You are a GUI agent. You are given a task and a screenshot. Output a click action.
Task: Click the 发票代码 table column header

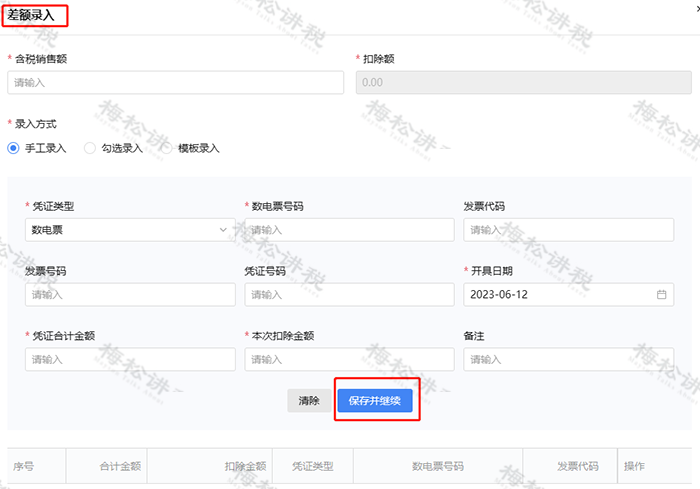pyautogui.click(x=570, y=466)
